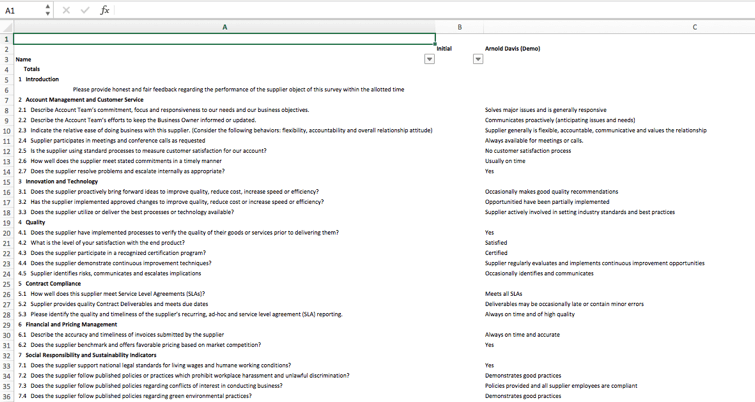This screenshot has height=402, width=755.
Task: Select the 'Totals' cell
Action: (x=32, y=69)
